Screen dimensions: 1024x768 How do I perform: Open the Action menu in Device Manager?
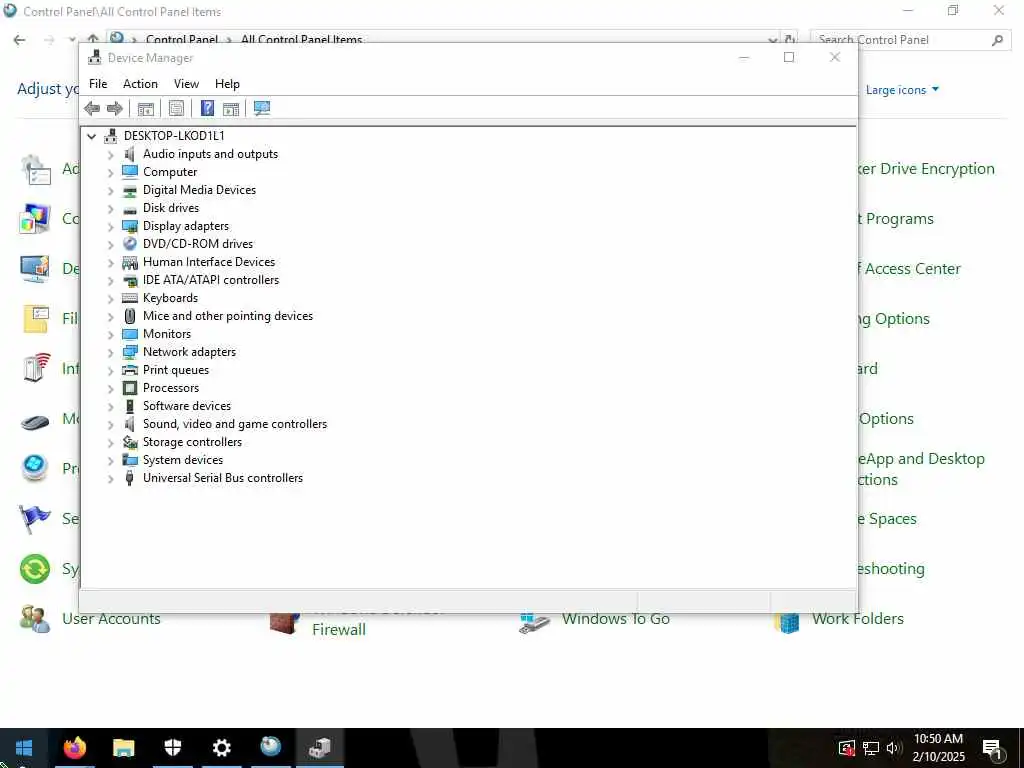tap(140, 84)
